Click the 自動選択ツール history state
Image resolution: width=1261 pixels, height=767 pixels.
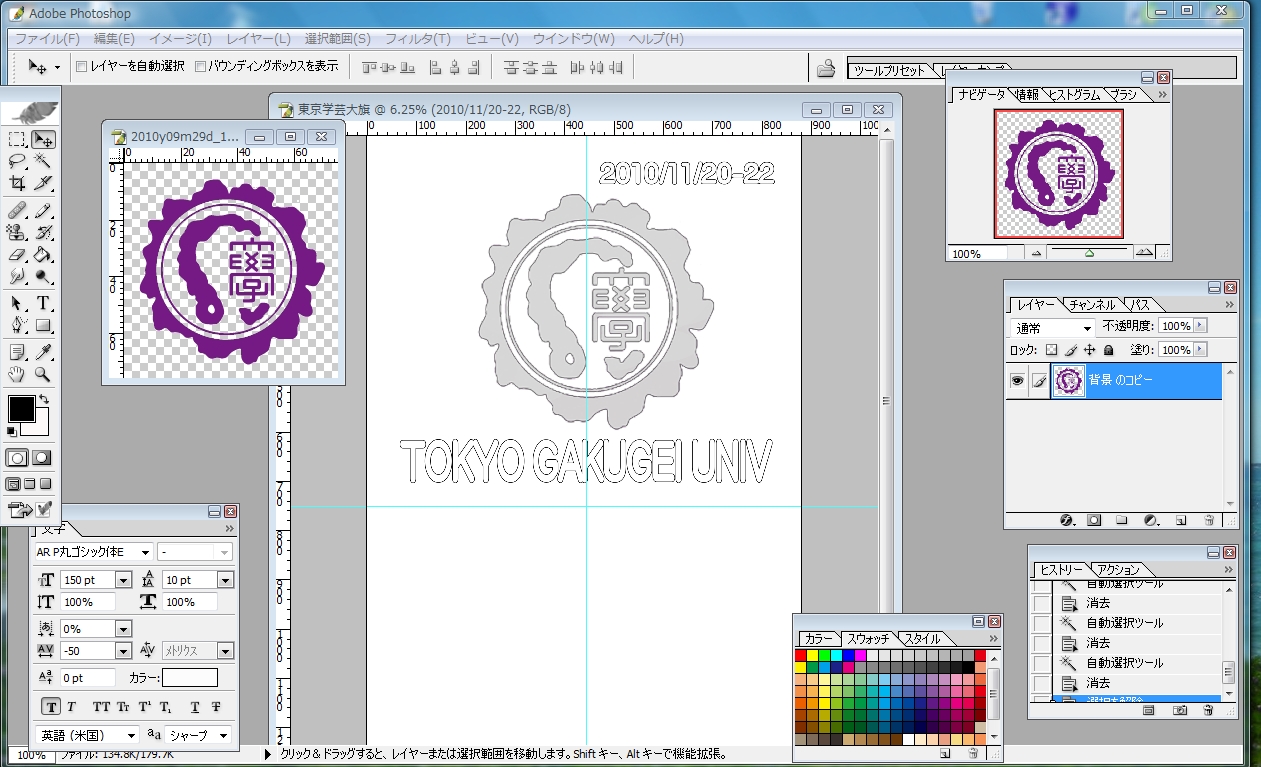click(x=1125, y=623)
